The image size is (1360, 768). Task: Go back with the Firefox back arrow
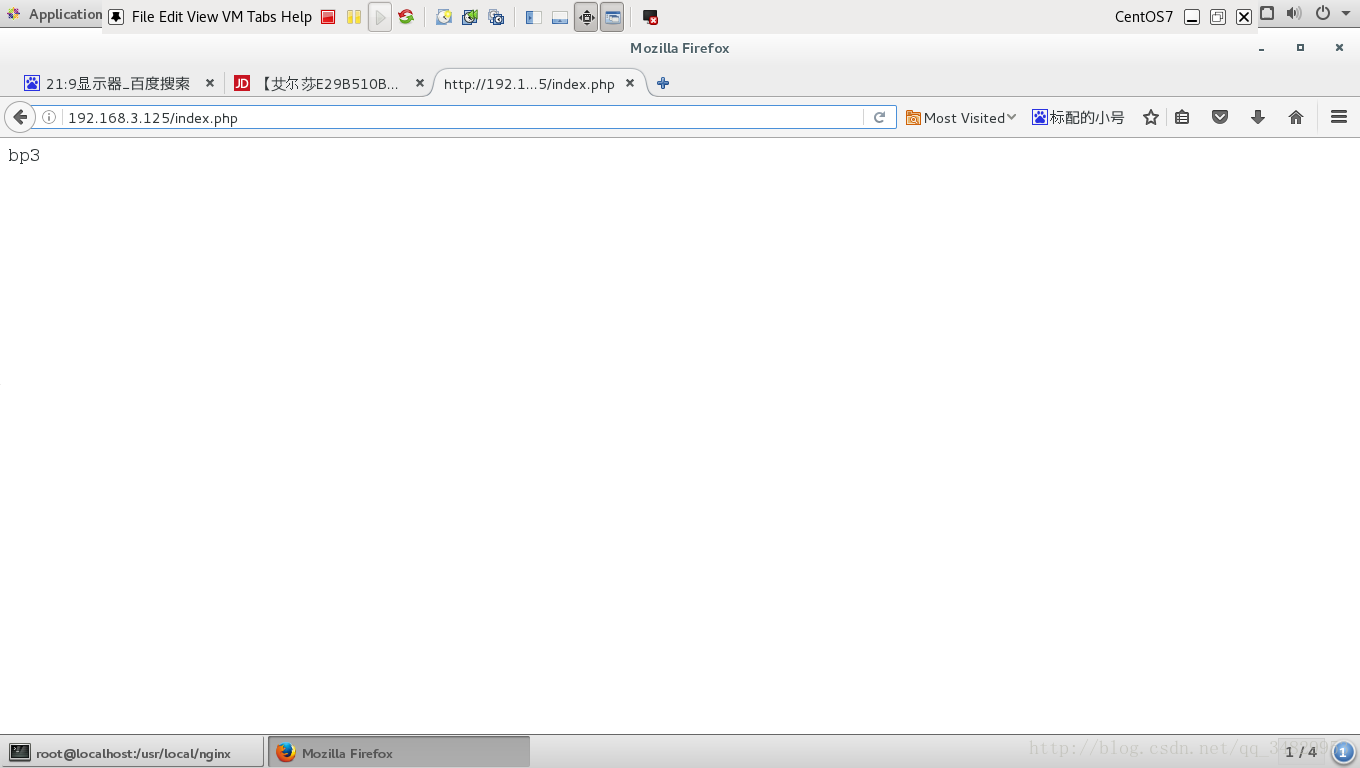pos(19,117)
